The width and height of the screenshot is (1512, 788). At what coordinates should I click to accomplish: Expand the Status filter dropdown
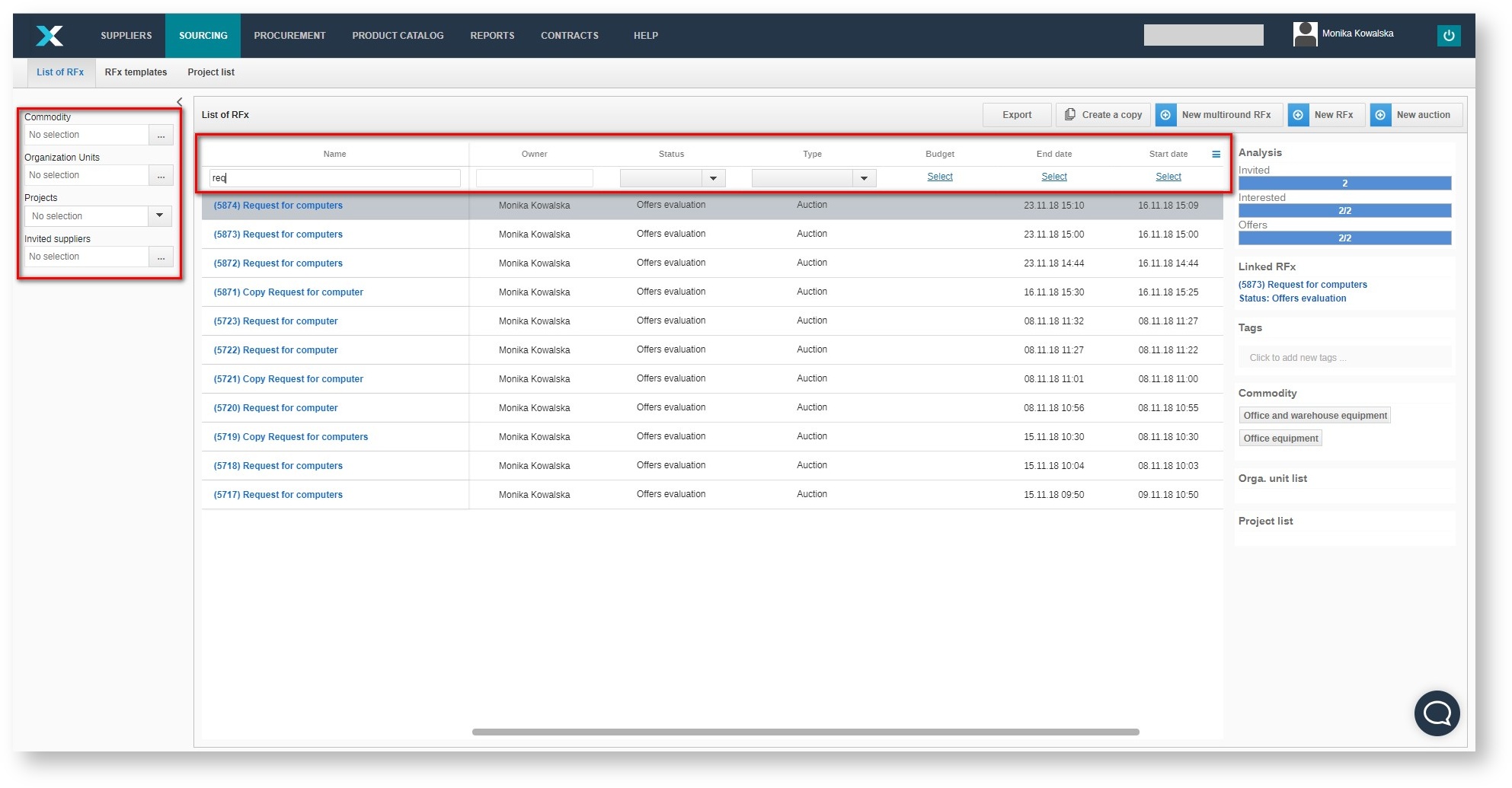click(713, 178)
